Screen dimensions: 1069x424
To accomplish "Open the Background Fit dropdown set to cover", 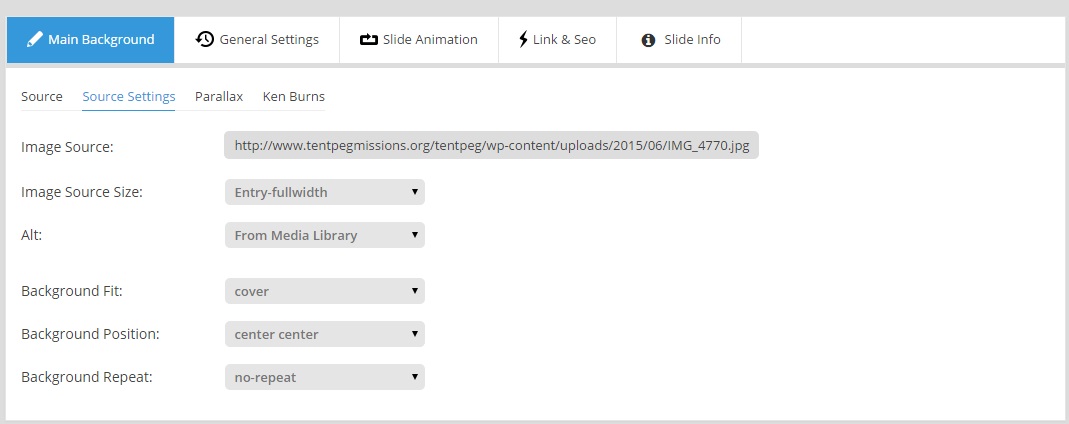I will [x=325, y=291].
